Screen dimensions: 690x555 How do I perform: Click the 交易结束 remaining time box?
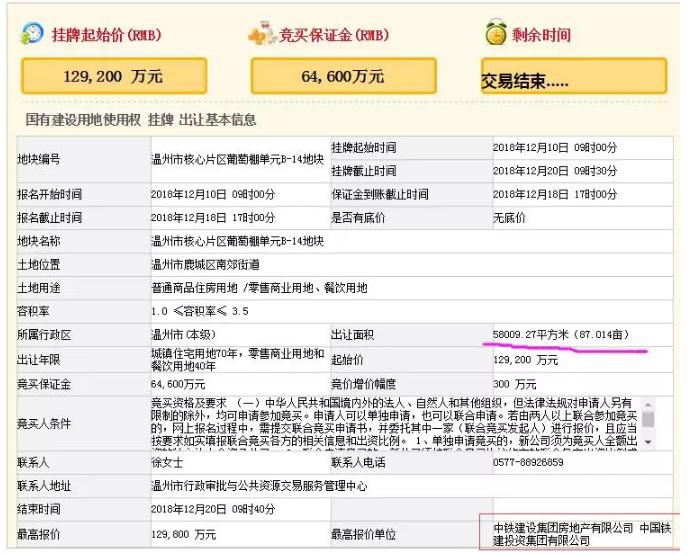(x=574, y=76)
